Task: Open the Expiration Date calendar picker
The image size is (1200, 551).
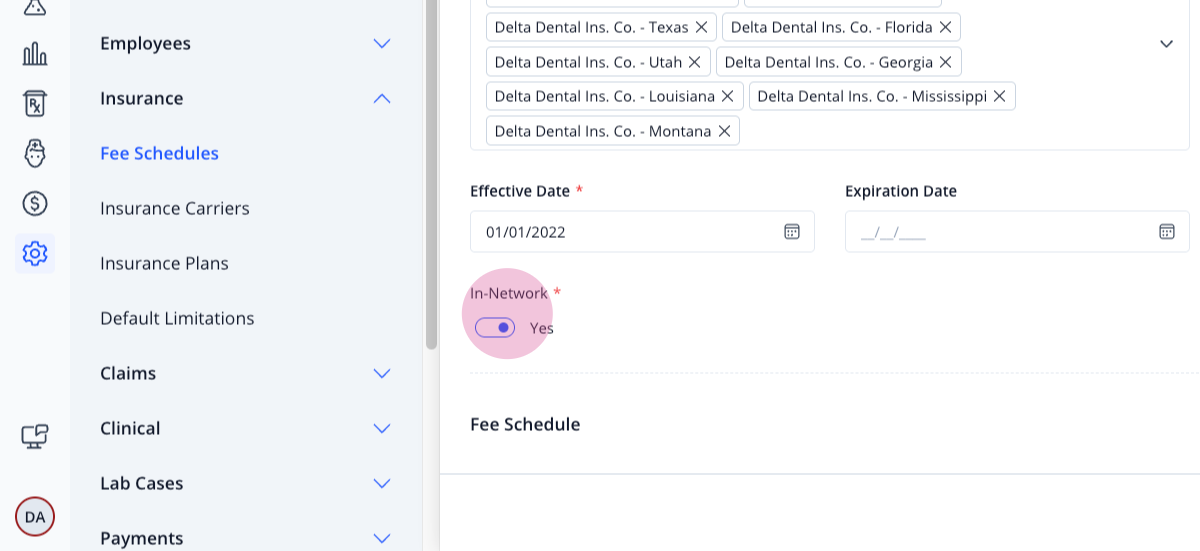Action: tap(1167, 231)
